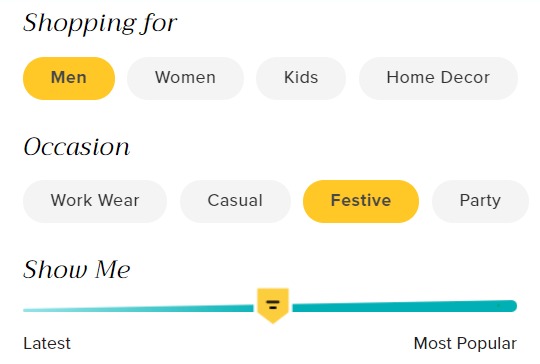Select Home Decor category
540x364 pixels.
coord(438,78)
